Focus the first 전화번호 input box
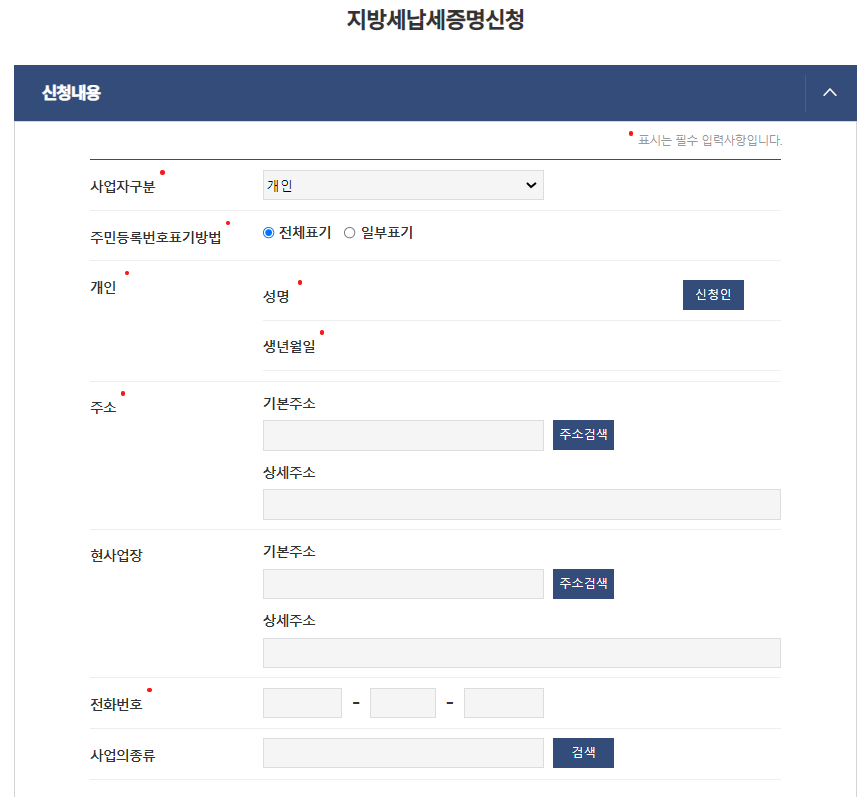This screenshot has height=797, width=866. (x=302, y=703)
